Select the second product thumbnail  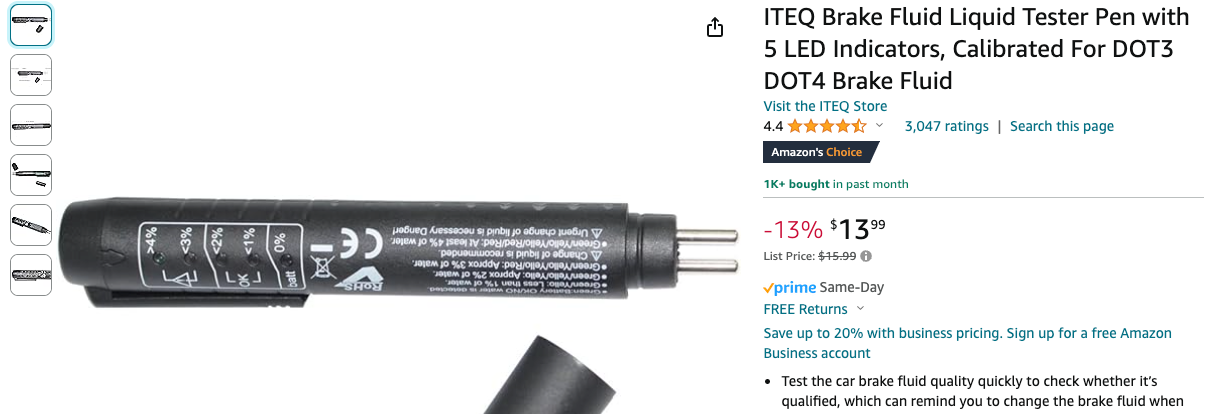click(x=31, y=75)
